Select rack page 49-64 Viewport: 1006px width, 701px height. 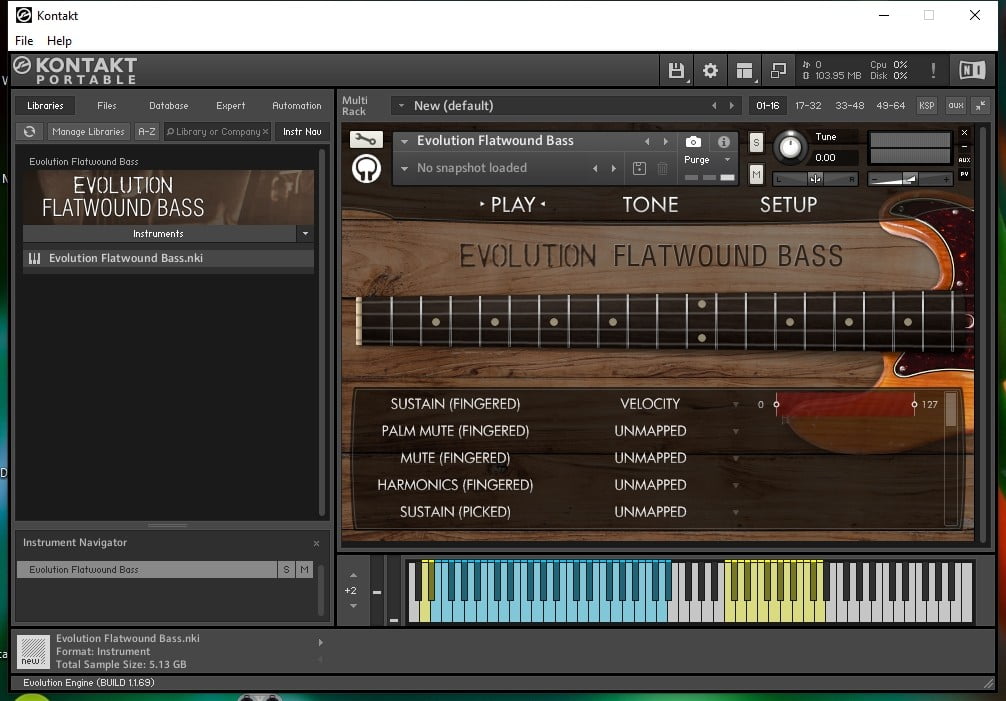tap(891, 106)
